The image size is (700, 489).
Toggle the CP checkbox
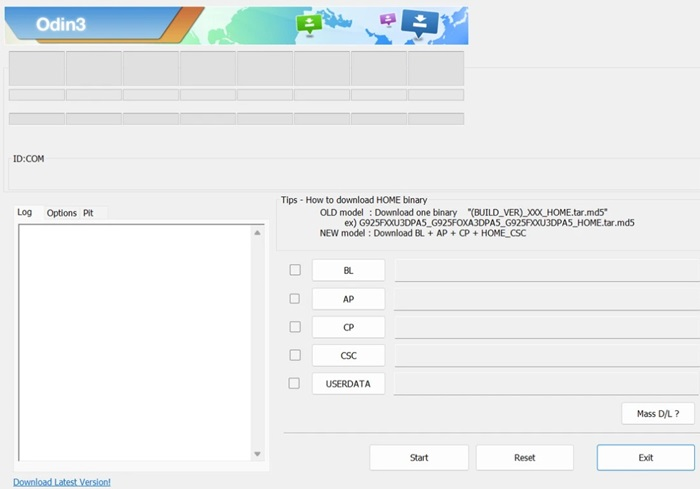click(x=295, y=327)
